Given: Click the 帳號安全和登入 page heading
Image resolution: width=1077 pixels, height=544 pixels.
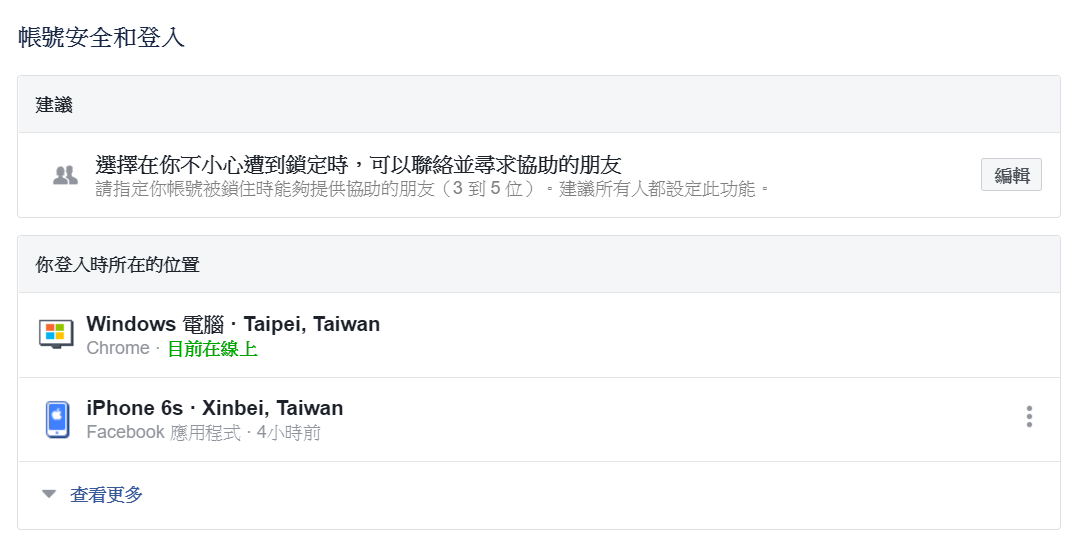Looking at the screenshot, I should coord(102,38).
